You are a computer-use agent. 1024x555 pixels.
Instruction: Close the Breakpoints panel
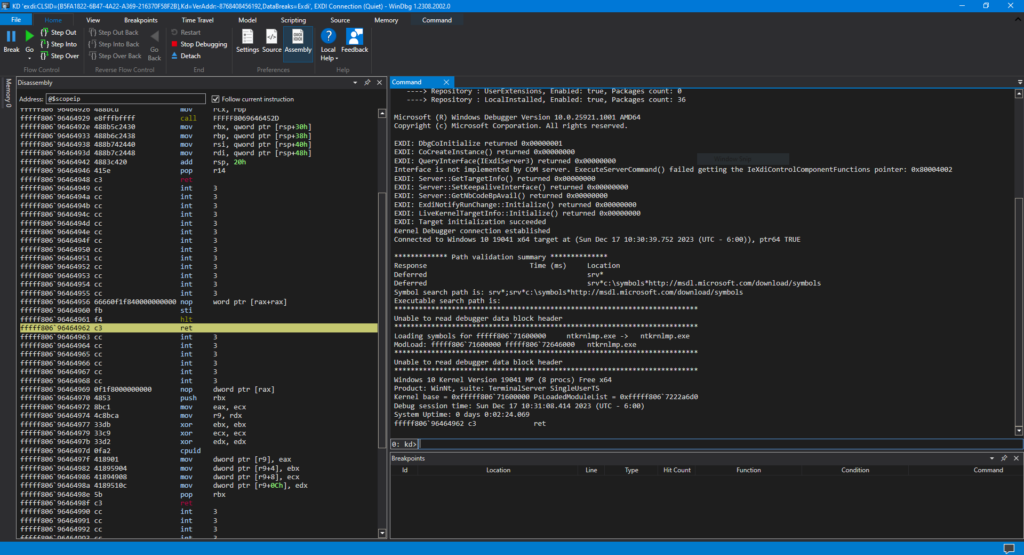[x=1016, y=458]
